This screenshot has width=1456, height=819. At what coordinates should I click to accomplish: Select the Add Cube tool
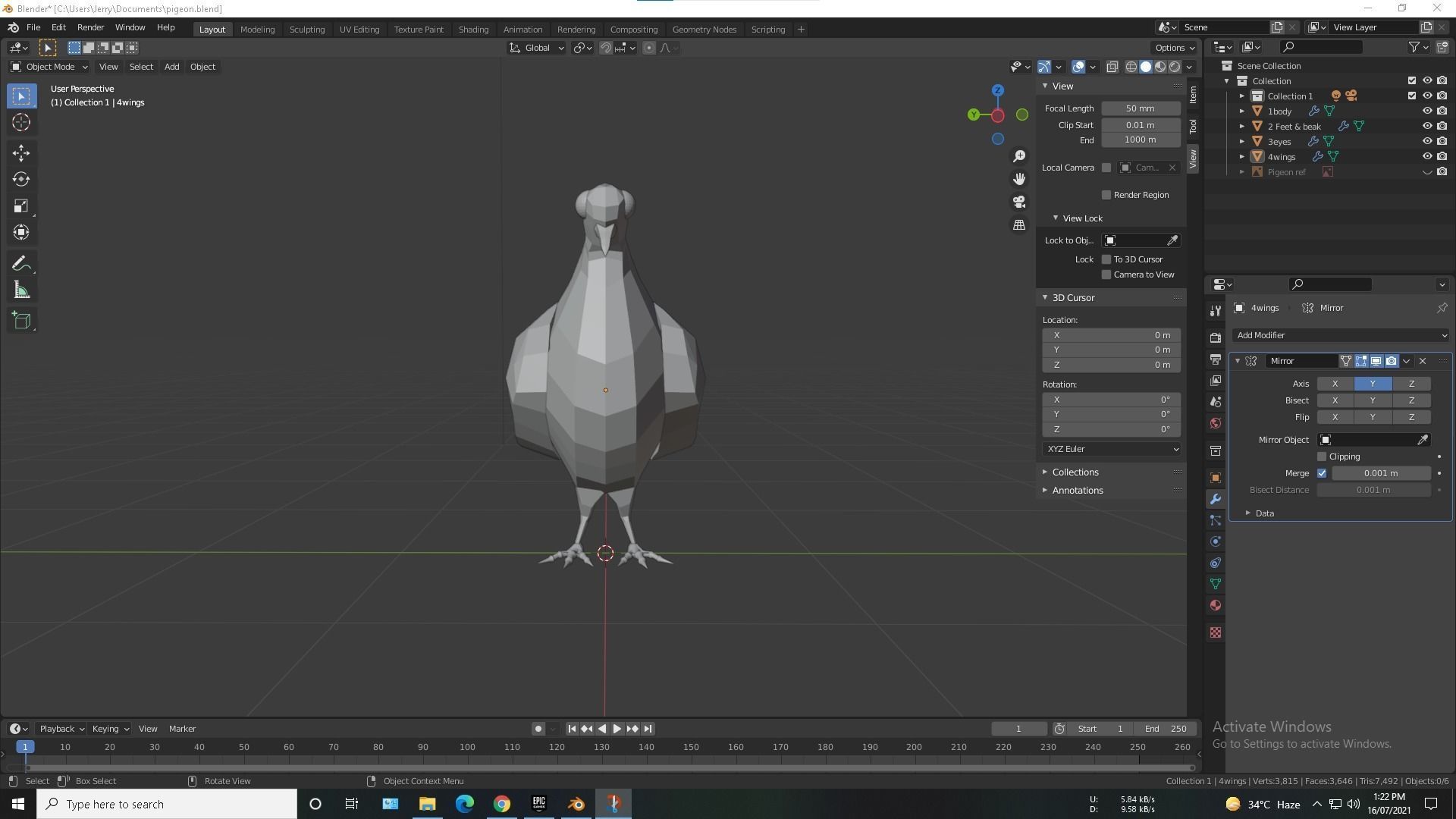tap(21, 321)
